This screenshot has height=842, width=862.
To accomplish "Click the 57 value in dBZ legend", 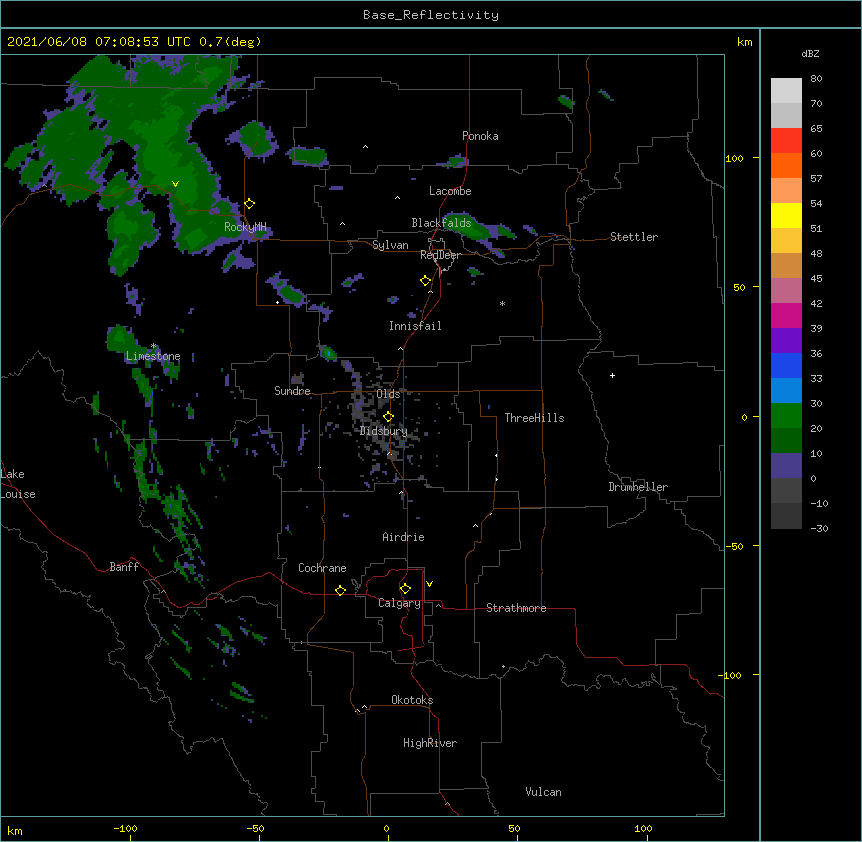I will (x=816, y=178).
